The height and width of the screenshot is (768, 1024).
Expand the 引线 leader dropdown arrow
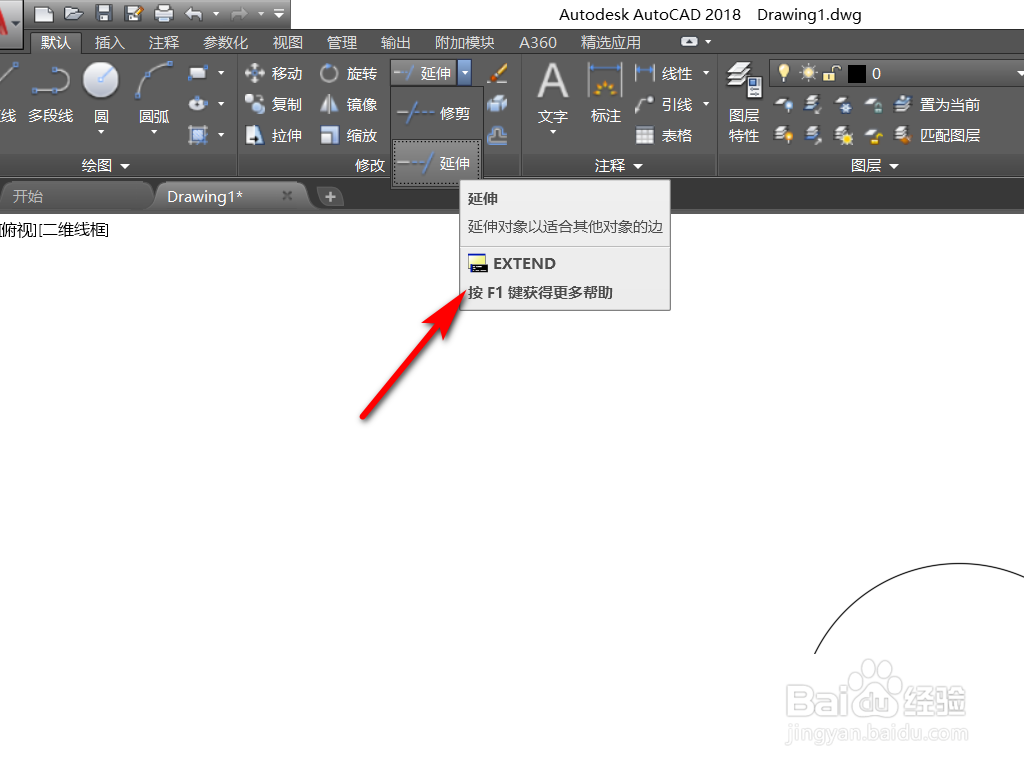pos(706,104)
